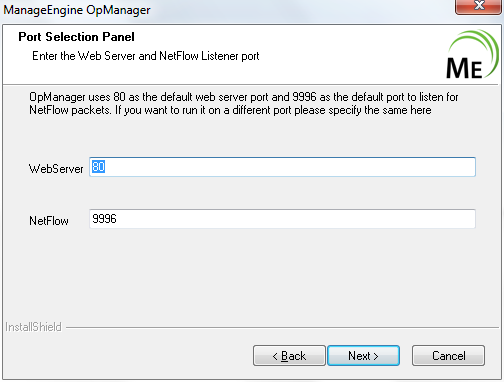Focus the NetFlow port input field
The width and height of the screenshot is (504, 382).
click(282, 219)
